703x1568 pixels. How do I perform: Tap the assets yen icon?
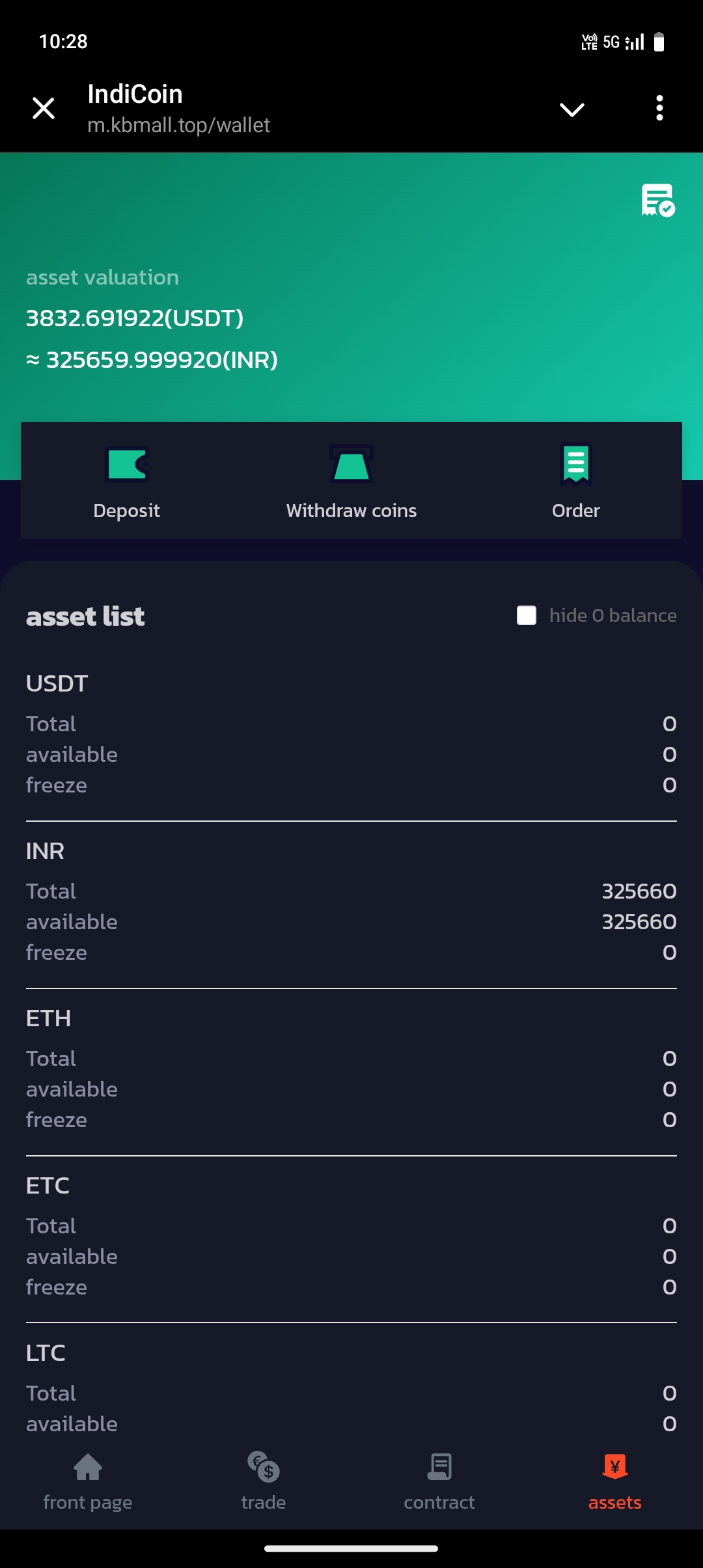click(x=615, y=1467)
